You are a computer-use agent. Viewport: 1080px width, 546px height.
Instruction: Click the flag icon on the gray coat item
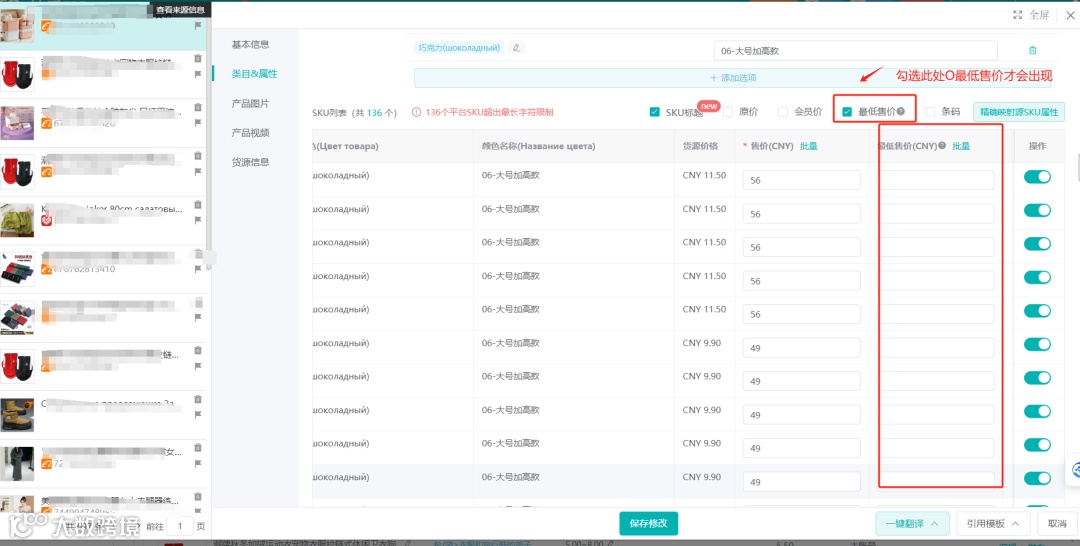pyautogui.click(x=198, y=463)
